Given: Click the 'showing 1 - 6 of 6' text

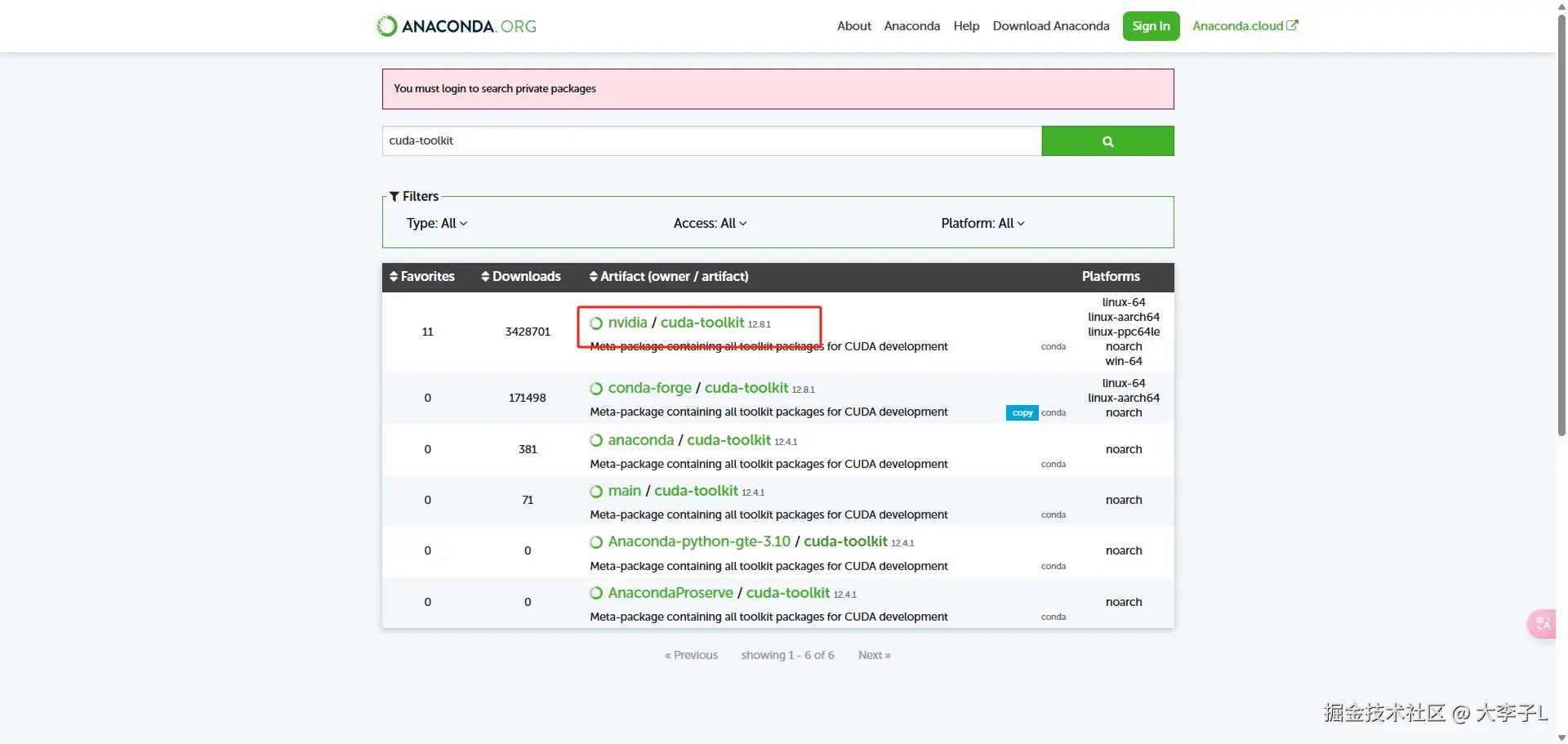Looking at the screenshot, I should click(x=788, y=655).
